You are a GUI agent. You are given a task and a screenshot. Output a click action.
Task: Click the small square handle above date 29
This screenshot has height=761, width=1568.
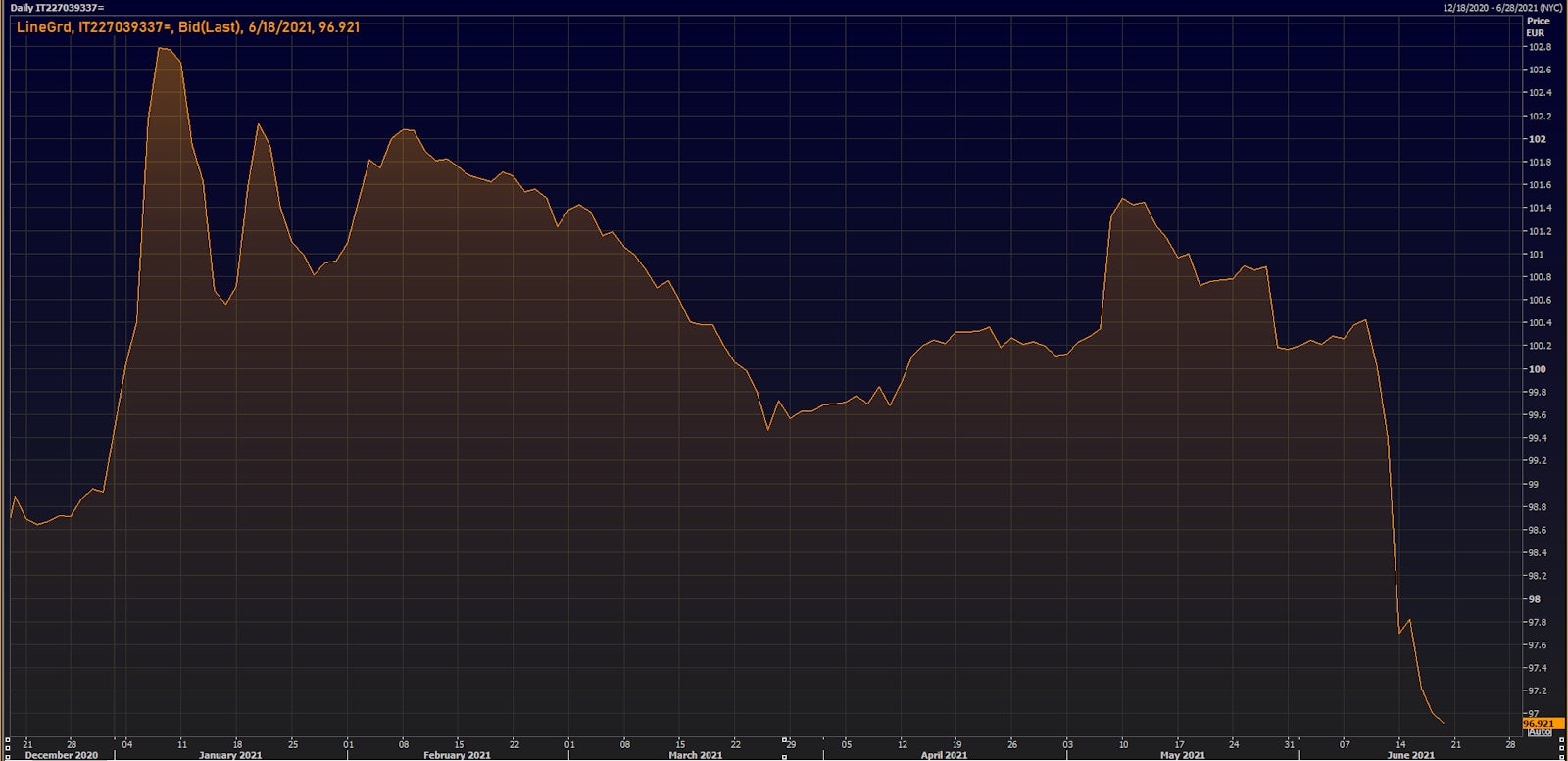[784, 739]
